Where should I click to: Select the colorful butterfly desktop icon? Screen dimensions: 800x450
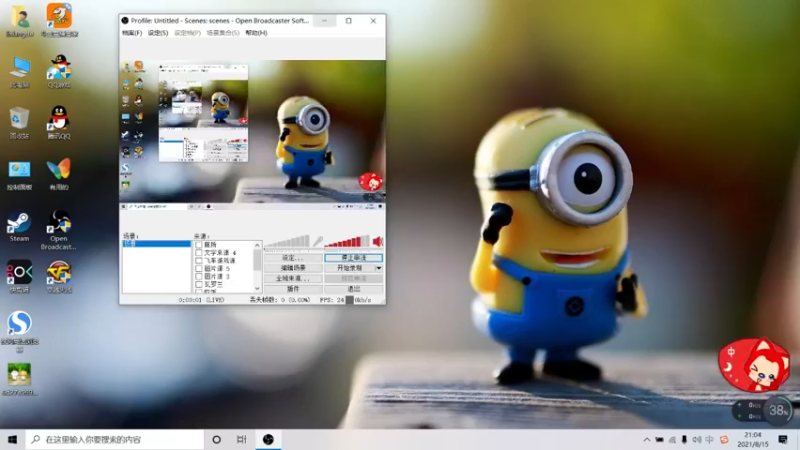click(x=59, y=175)
